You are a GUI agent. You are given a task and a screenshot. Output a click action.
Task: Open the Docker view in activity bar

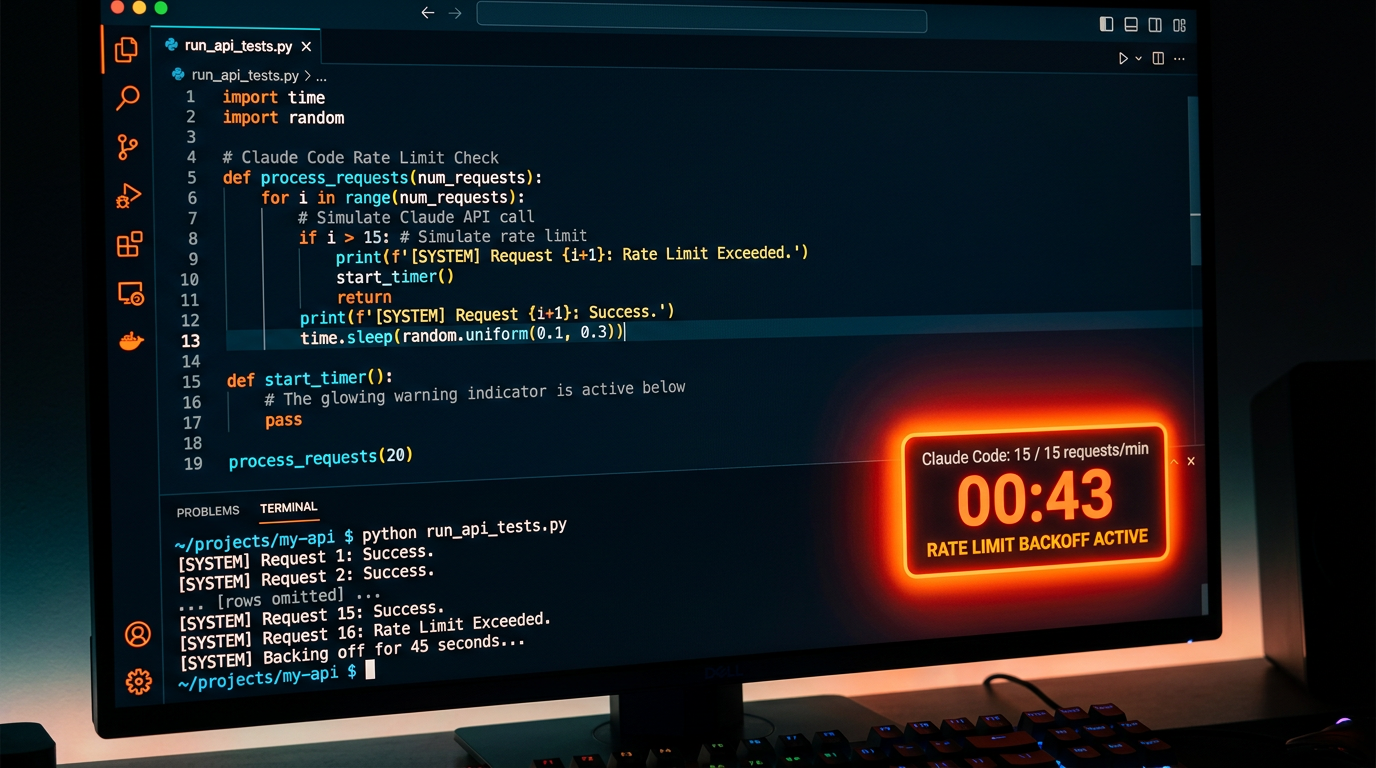pyautogui.click(x=131, y=342)
